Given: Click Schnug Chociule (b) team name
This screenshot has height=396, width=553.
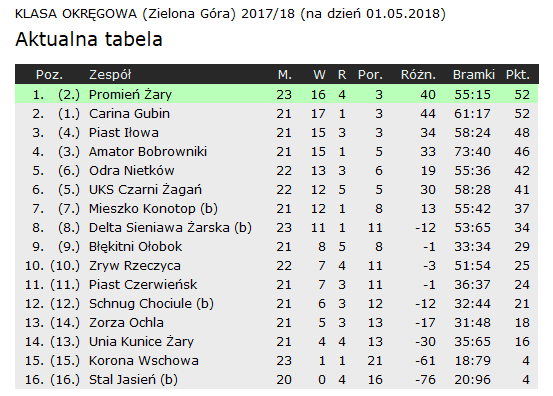Looking at the screenshot, I should point(151,304).
